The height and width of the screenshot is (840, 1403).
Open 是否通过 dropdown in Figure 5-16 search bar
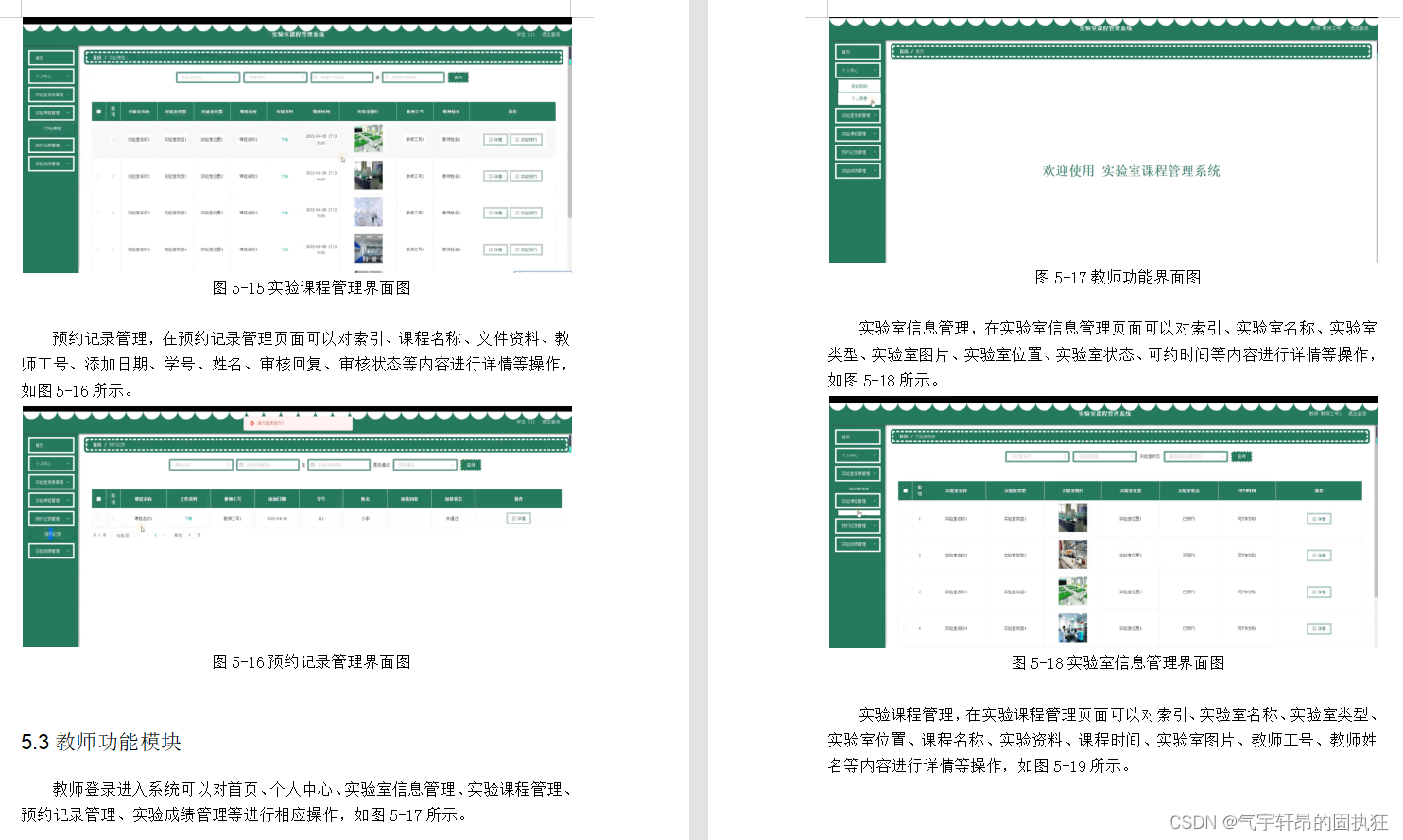click(x=425, y=465)
